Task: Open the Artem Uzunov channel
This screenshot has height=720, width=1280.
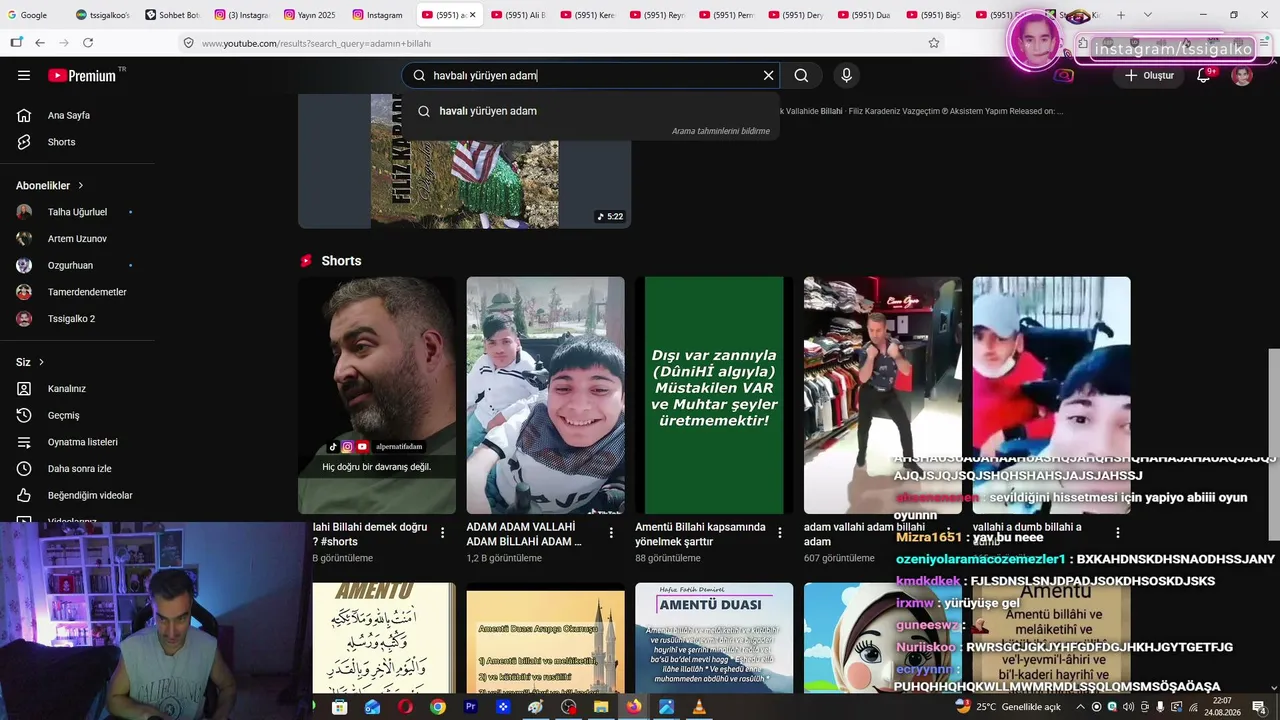Action: [x=77, y=239]
